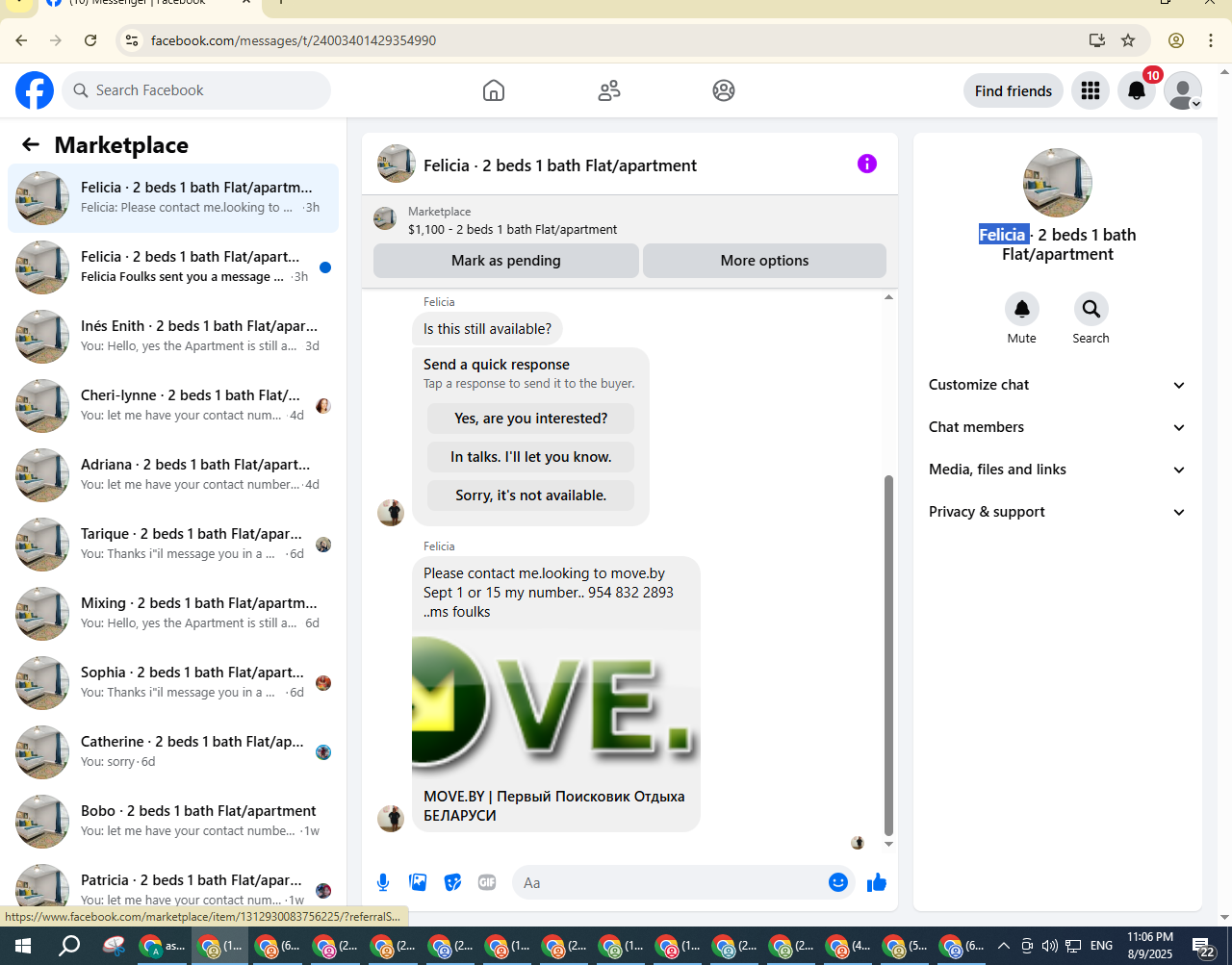Open the Home tab icon
Screen dimensions: 1232x965
494,90
